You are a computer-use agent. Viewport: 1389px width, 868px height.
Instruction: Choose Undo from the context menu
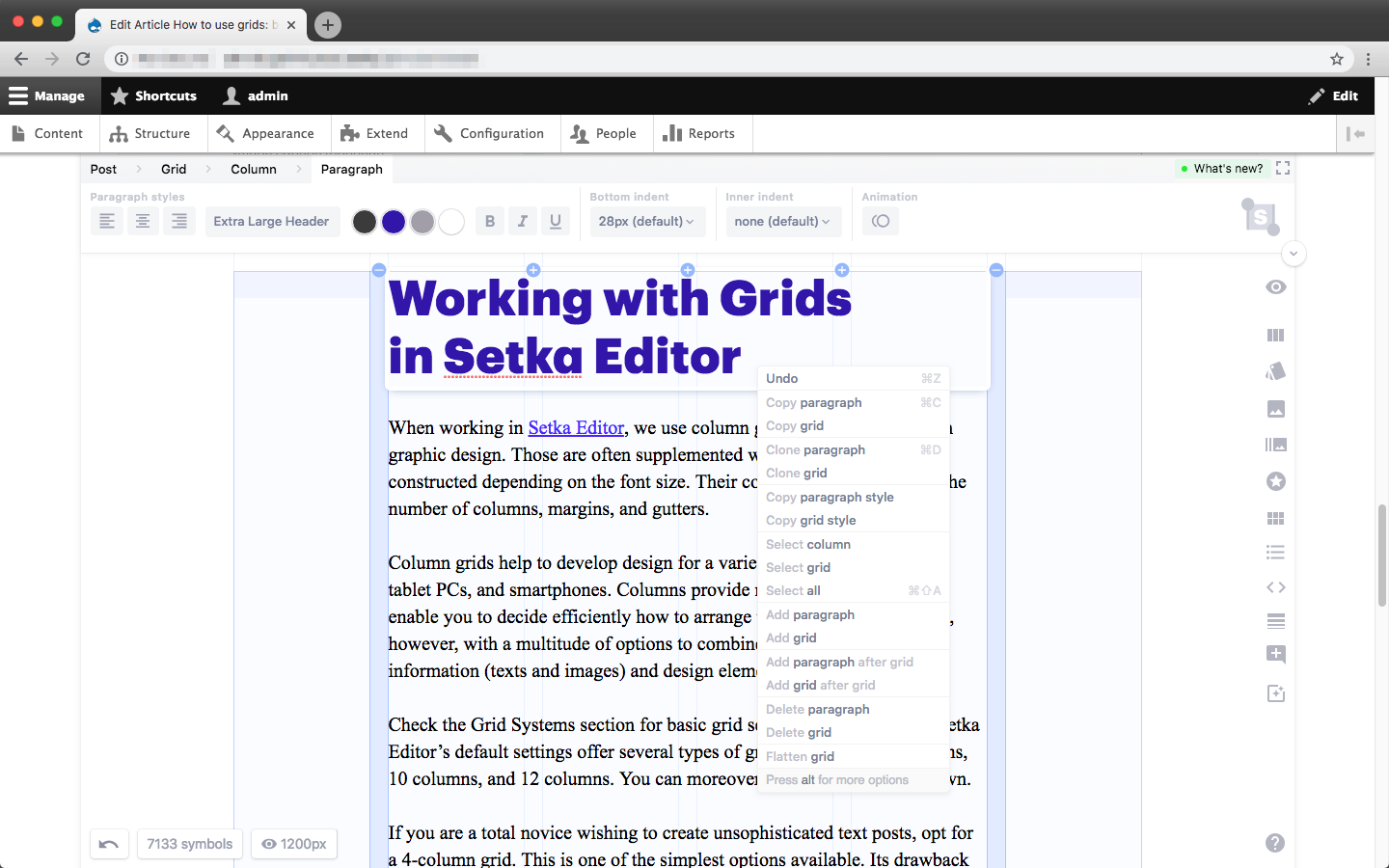pyautogui.click(x=854, y=378)
